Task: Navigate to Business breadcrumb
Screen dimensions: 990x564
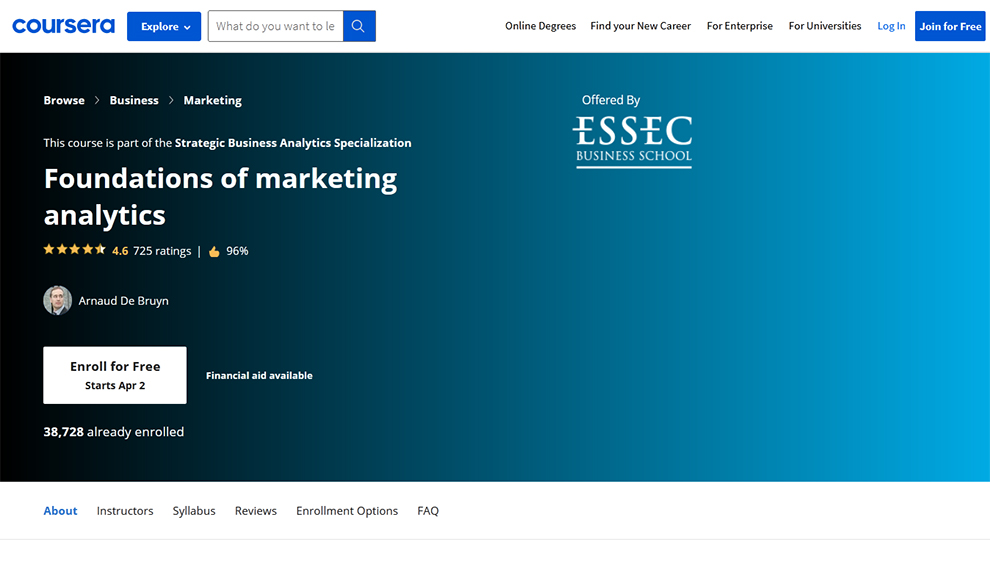Action: [134, 100]
